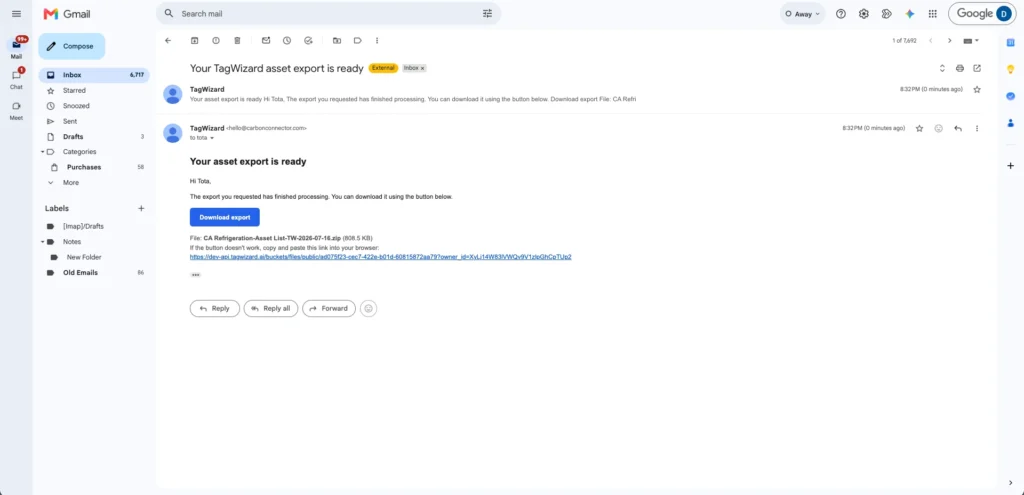1024x495 pixels.
Task: Star the expanded TagWizard message
Action: [920, 128]
